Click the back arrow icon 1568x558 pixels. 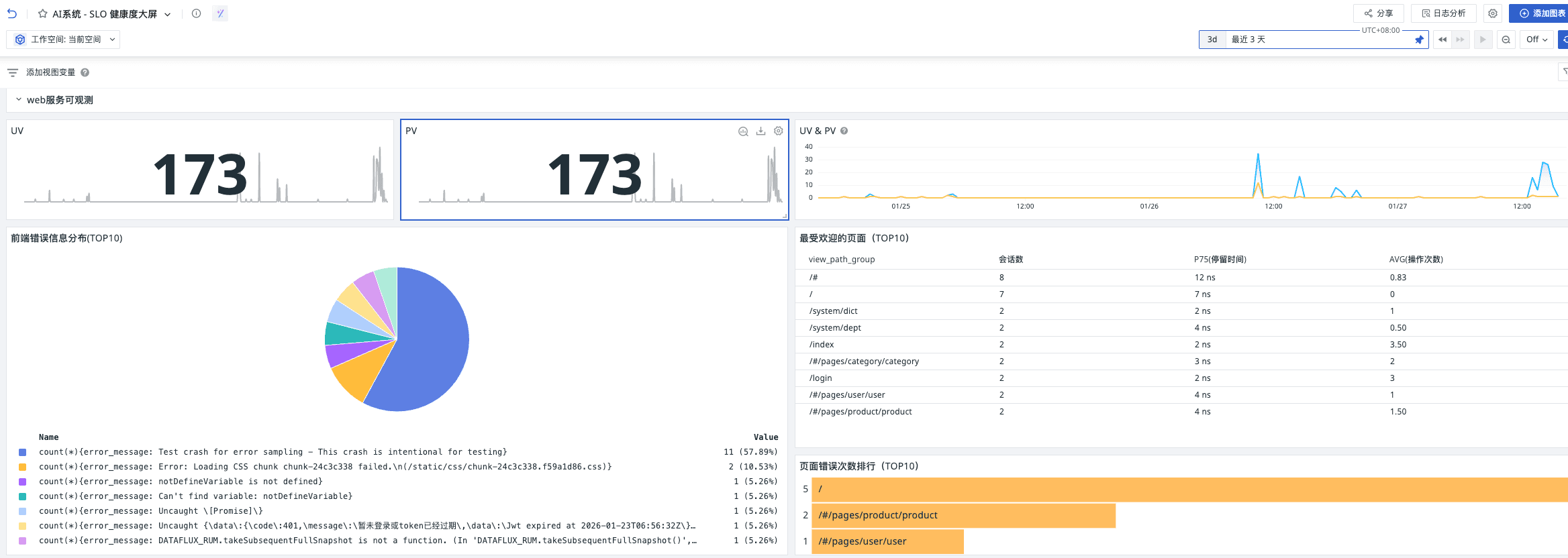click(x=12, y=13)
